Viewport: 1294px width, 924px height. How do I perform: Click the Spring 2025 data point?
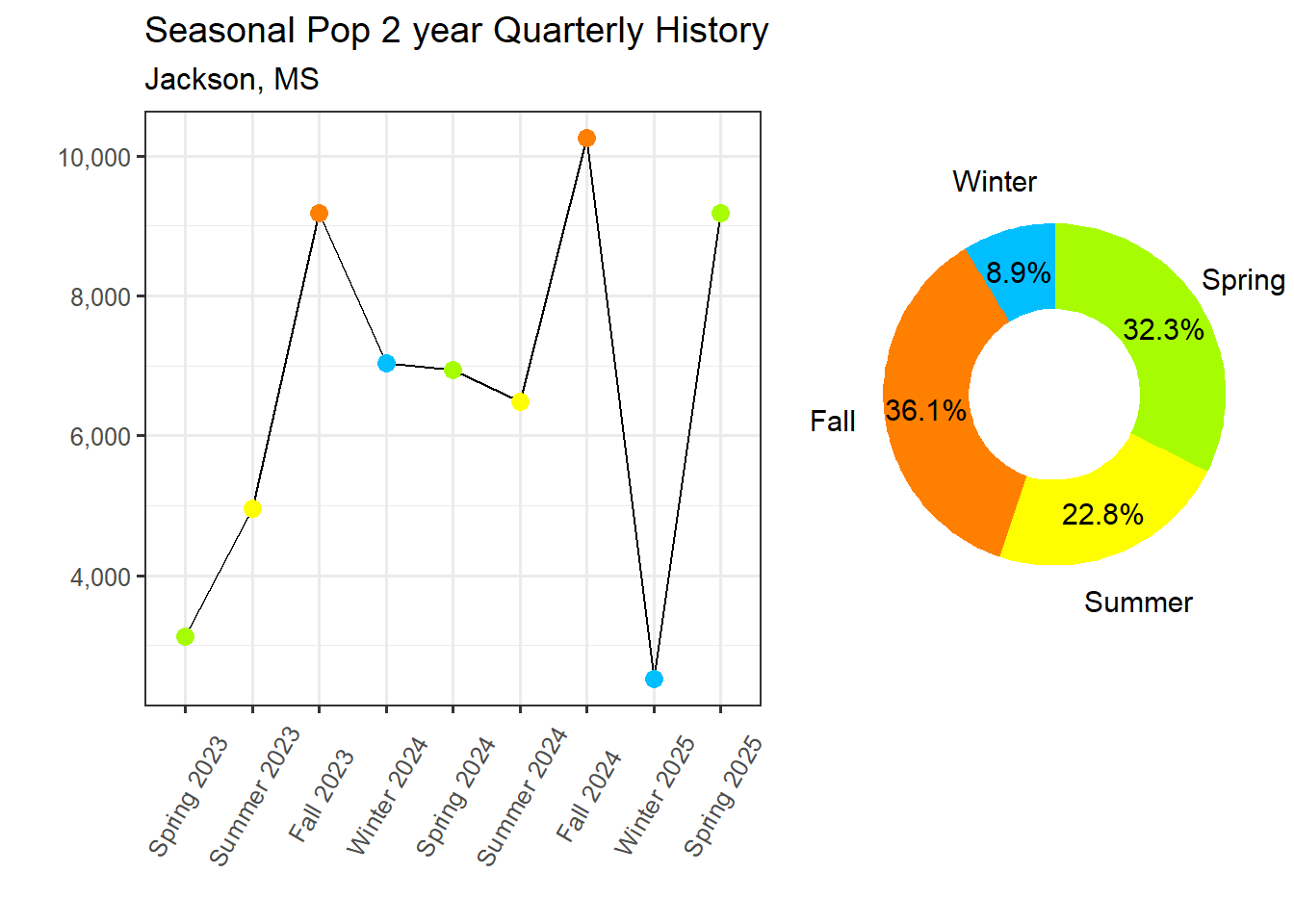coord(720,214)
